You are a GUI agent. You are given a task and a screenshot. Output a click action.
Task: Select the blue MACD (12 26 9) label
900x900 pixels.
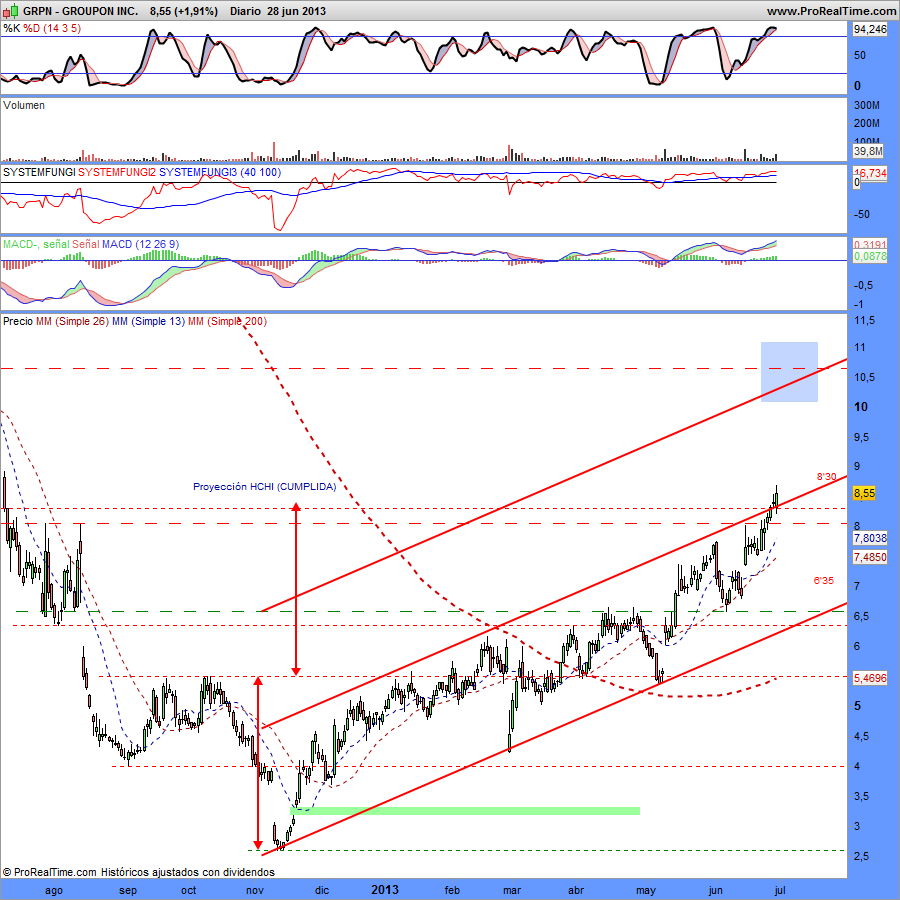tap(141, 245)
